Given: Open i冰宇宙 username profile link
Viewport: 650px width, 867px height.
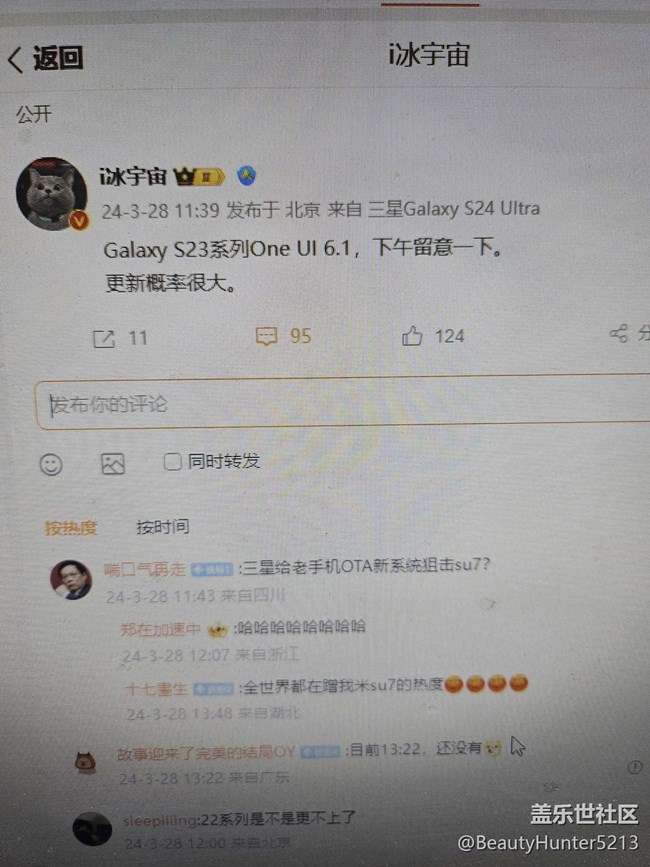Looking at the screenshot, I should [x=133, y=176].
